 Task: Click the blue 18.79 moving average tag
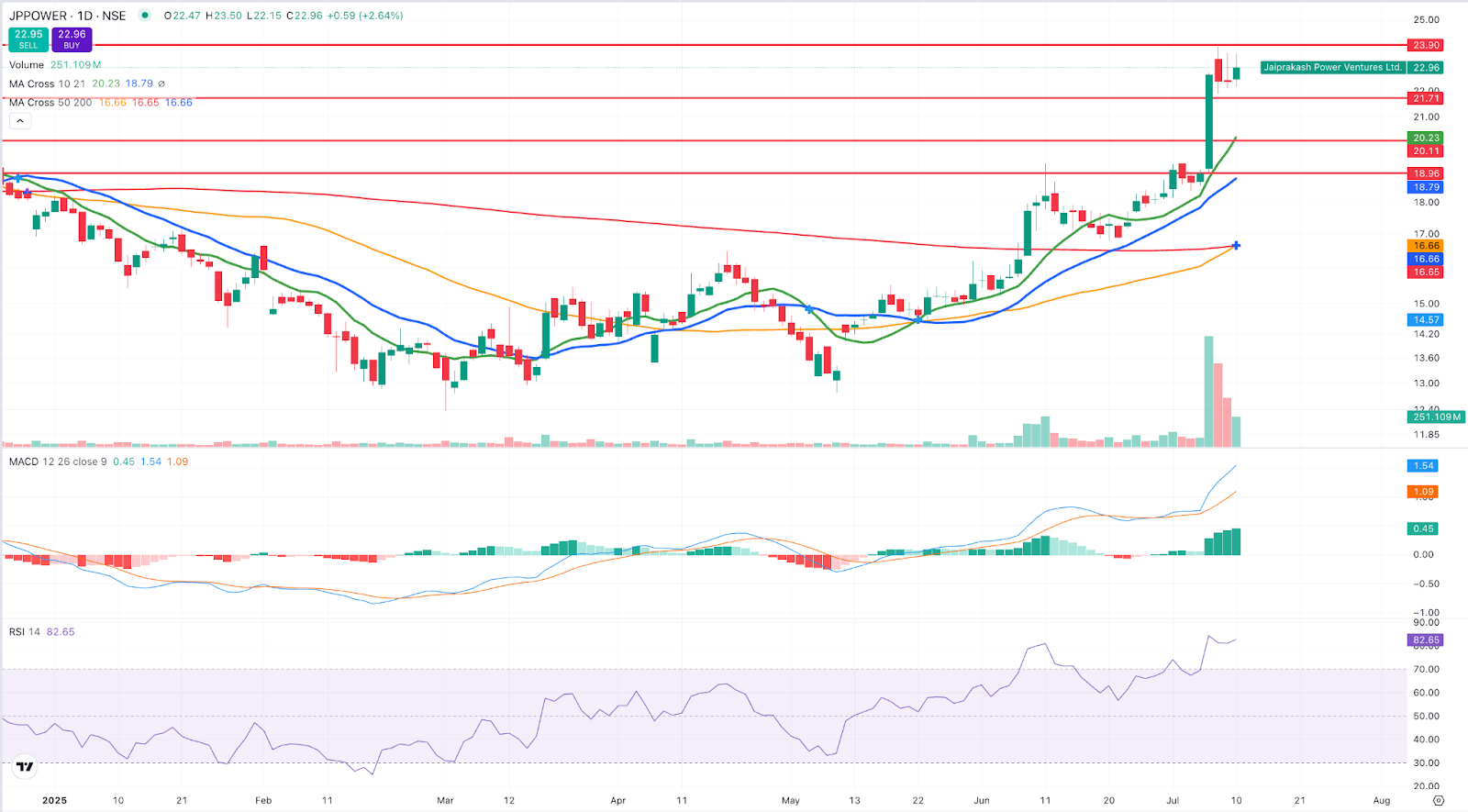pyautogui.click(x=1426, y=187)
